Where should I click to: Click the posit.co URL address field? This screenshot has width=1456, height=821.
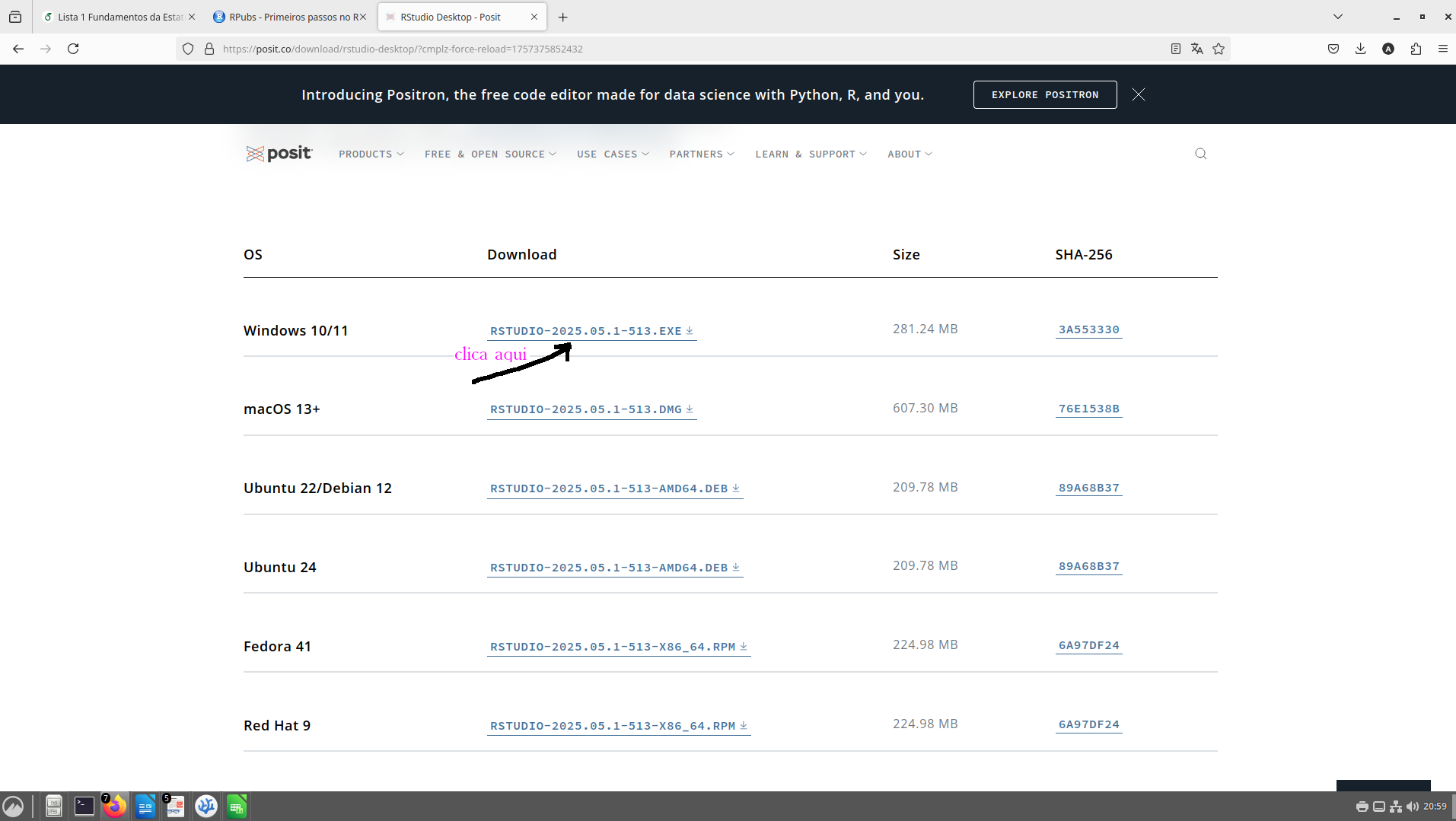(685, 49)
